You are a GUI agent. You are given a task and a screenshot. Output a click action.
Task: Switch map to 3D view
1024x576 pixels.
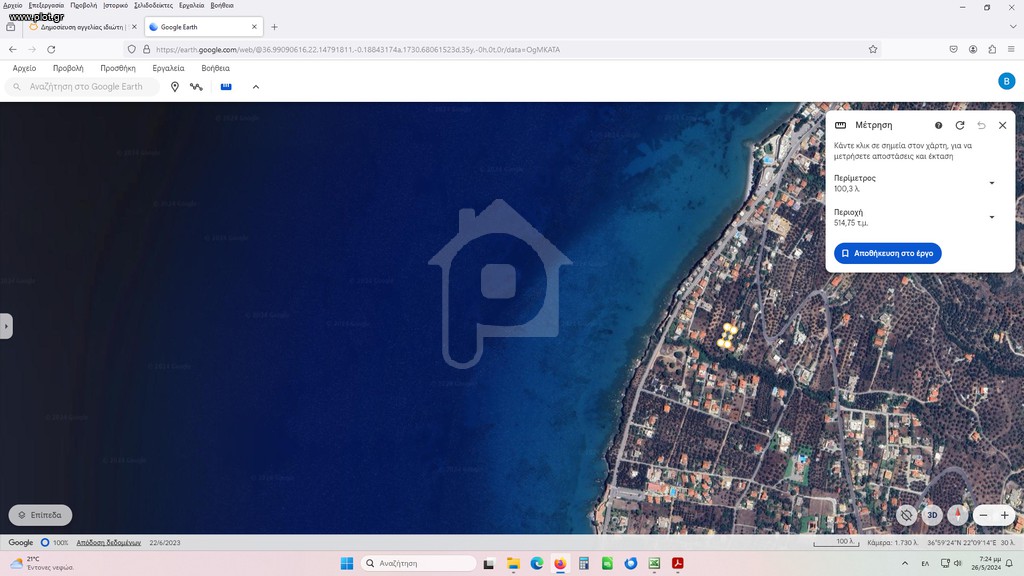[932, 515]
